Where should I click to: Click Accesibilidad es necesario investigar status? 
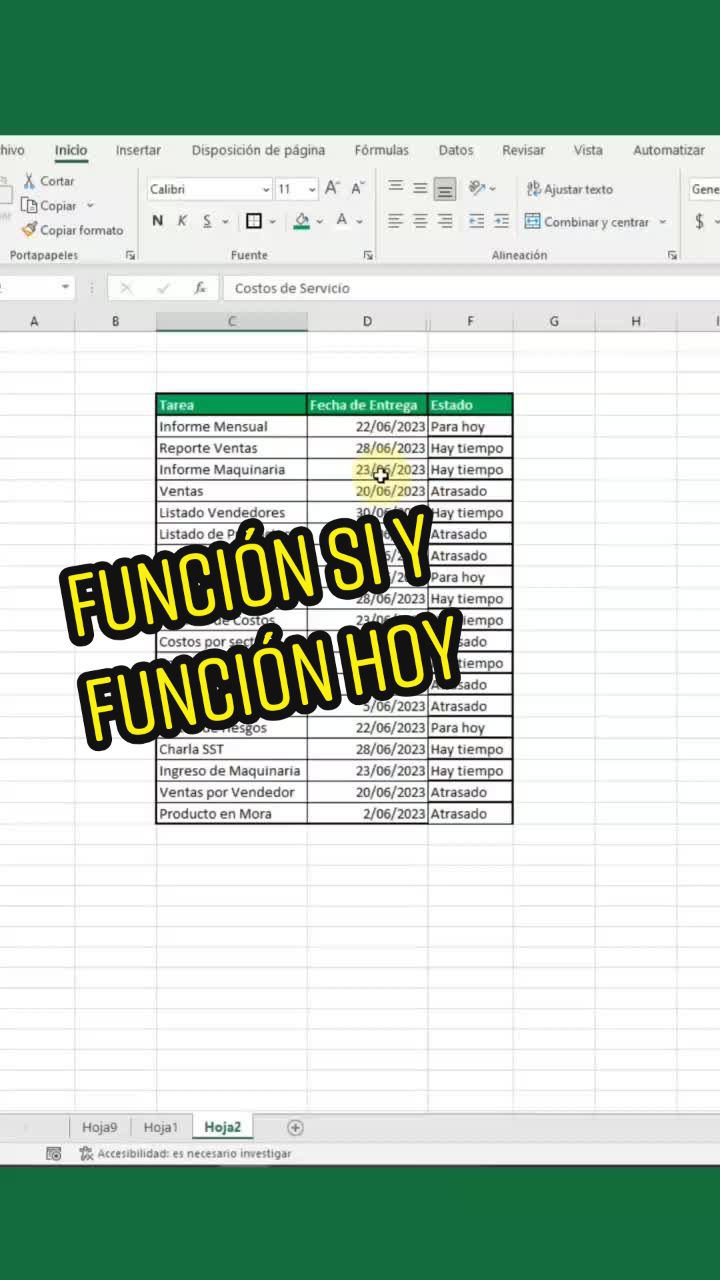pyautogui.click(x=186, y=1154)
